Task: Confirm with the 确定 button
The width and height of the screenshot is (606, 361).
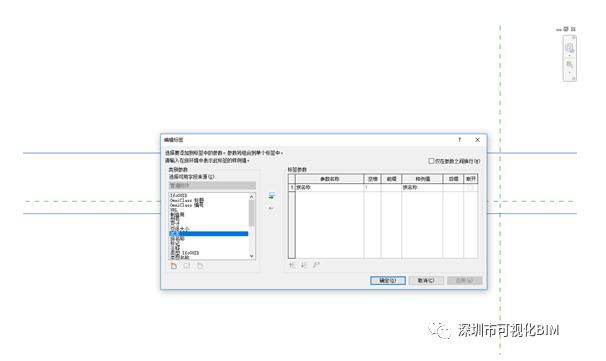Action: tap(388, 280)
